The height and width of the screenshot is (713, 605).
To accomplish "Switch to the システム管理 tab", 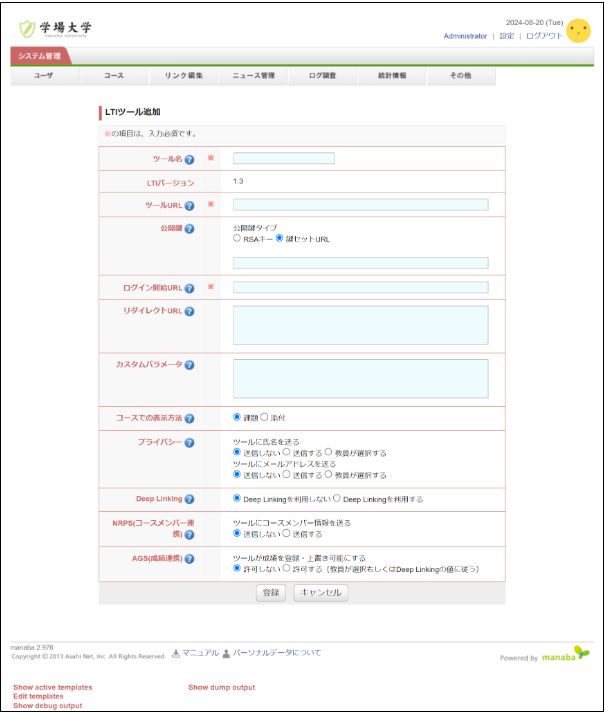I will click(40, 56).
